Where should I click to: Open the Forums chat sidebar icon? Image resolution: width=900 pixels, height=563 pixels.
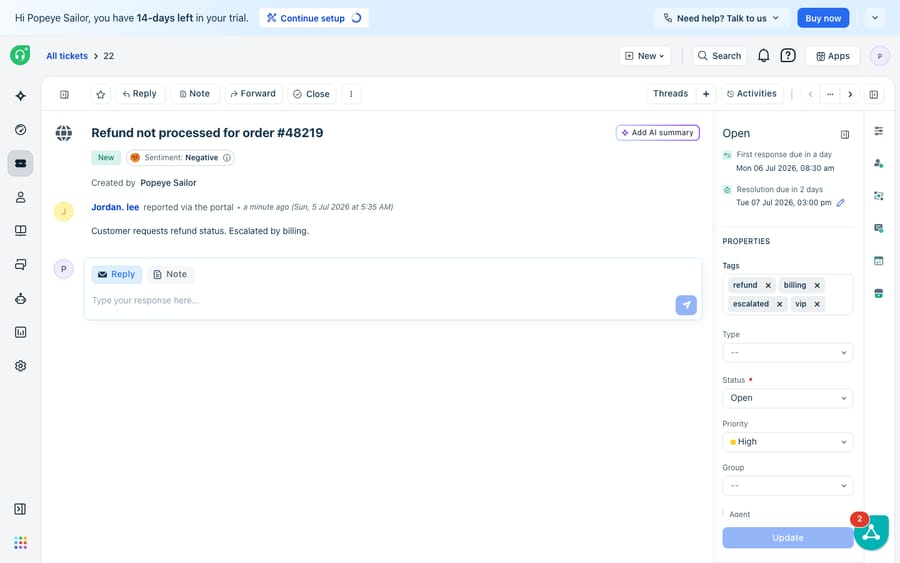click(21, 265)
